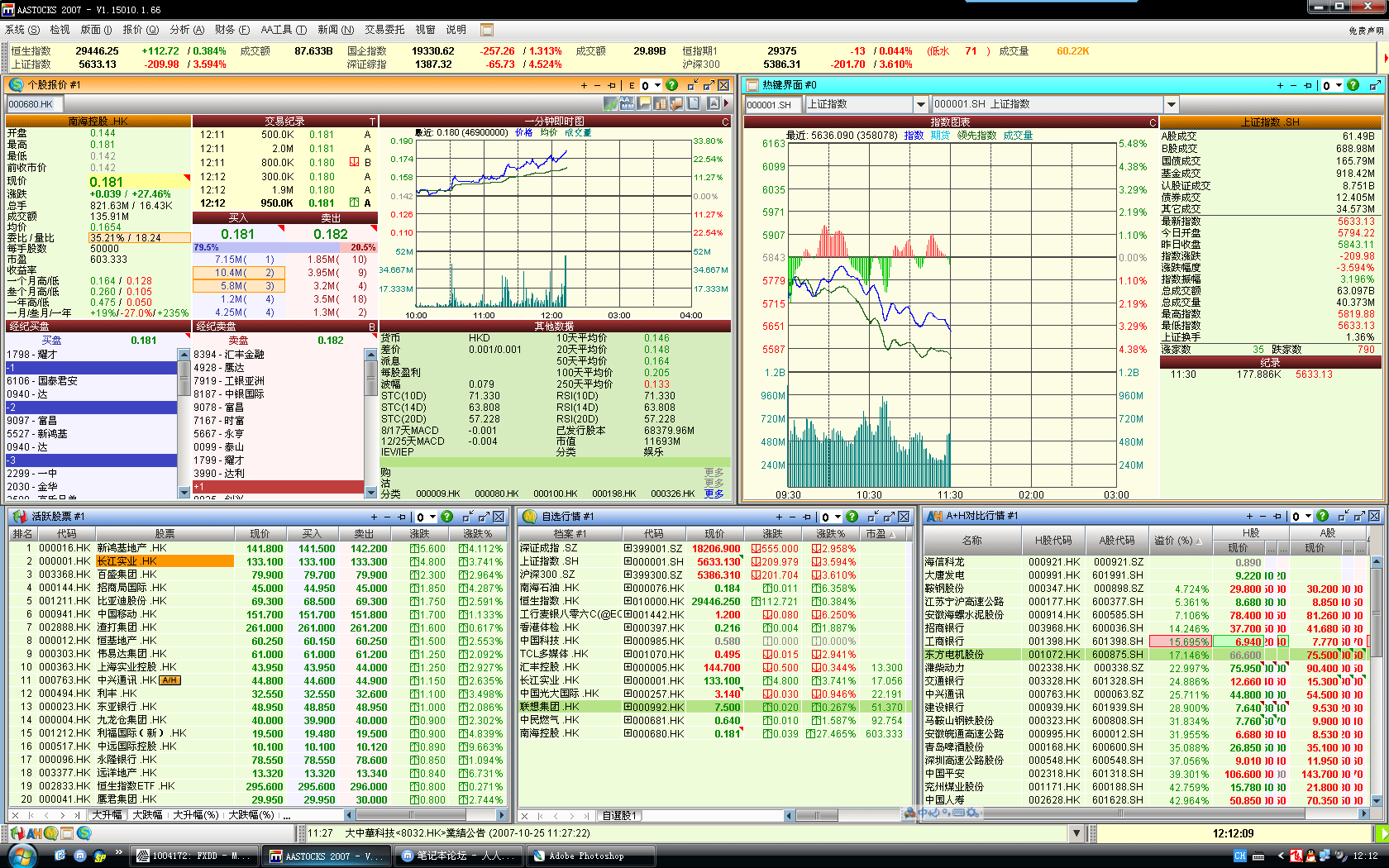This screenshot has width=1389, height=868.
Task: Click the notebook icon beside 说明 menu
Action: [487, 30]
